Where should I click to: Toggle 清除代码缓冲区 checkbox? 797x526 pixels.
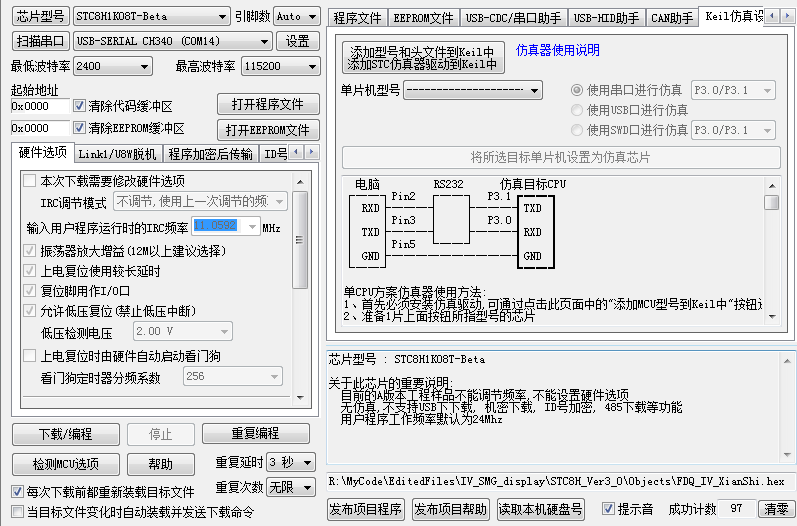(79, 106)
